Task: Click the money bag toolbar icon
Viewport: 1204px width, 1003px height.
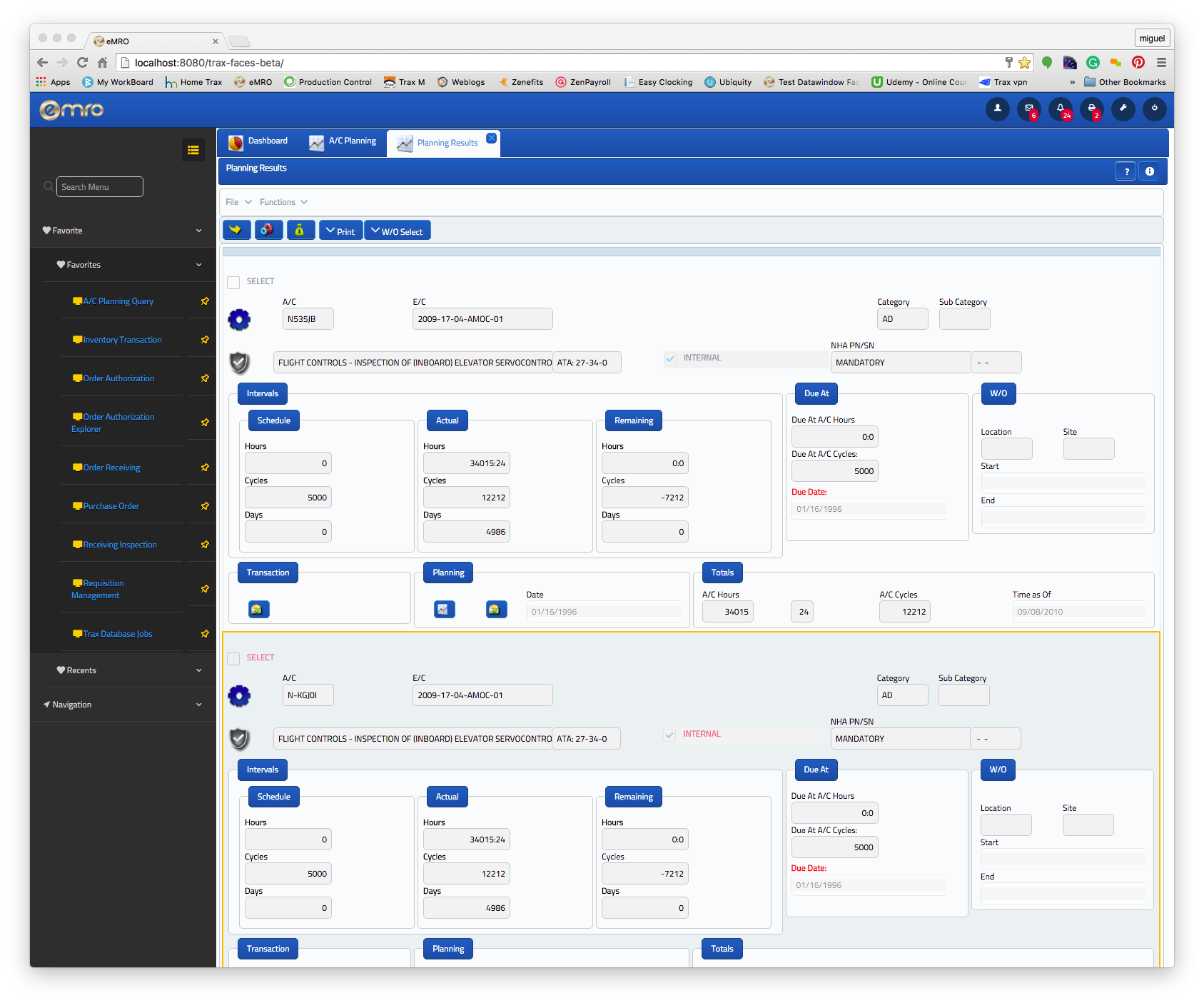Action: point(300,231)
